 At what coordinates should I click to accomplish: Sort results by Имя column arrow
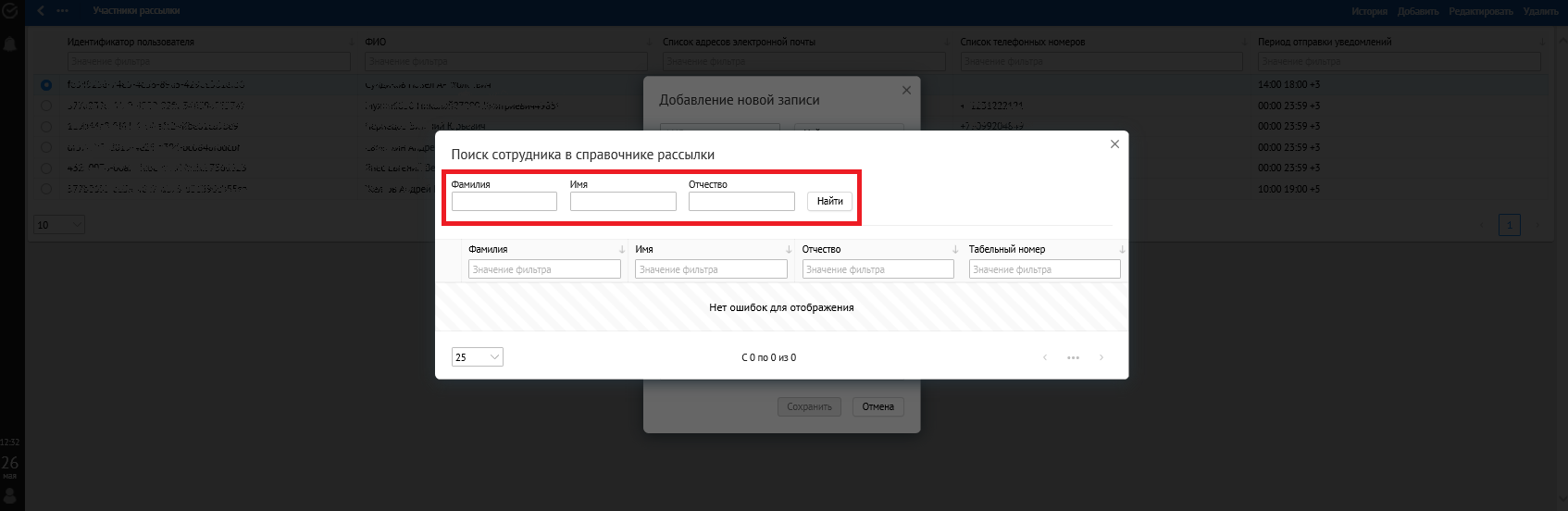(789, 250)
